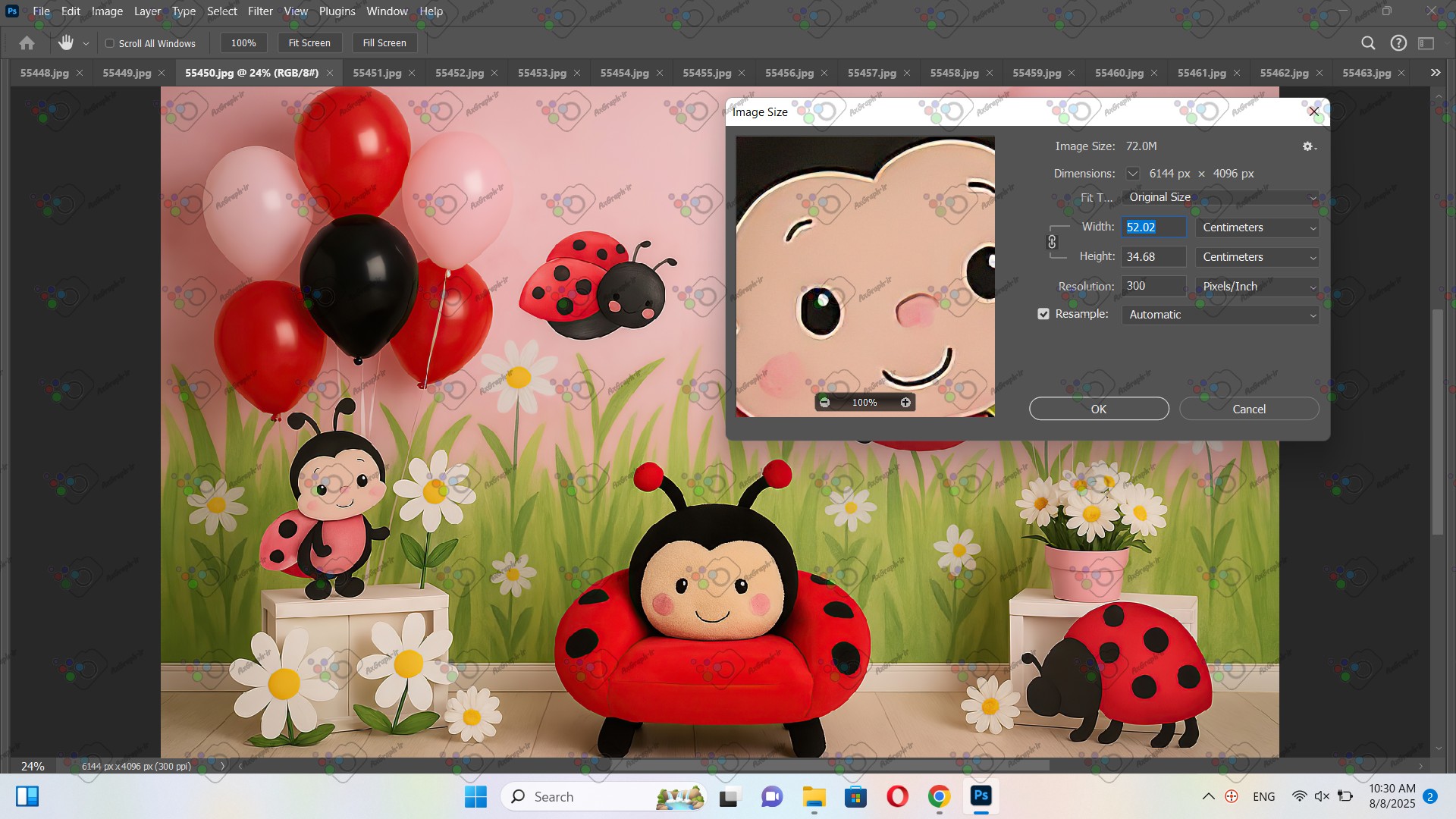Screen dimensions: 1456x819
Task: Click the OK button
Action: pos(1098,409)
